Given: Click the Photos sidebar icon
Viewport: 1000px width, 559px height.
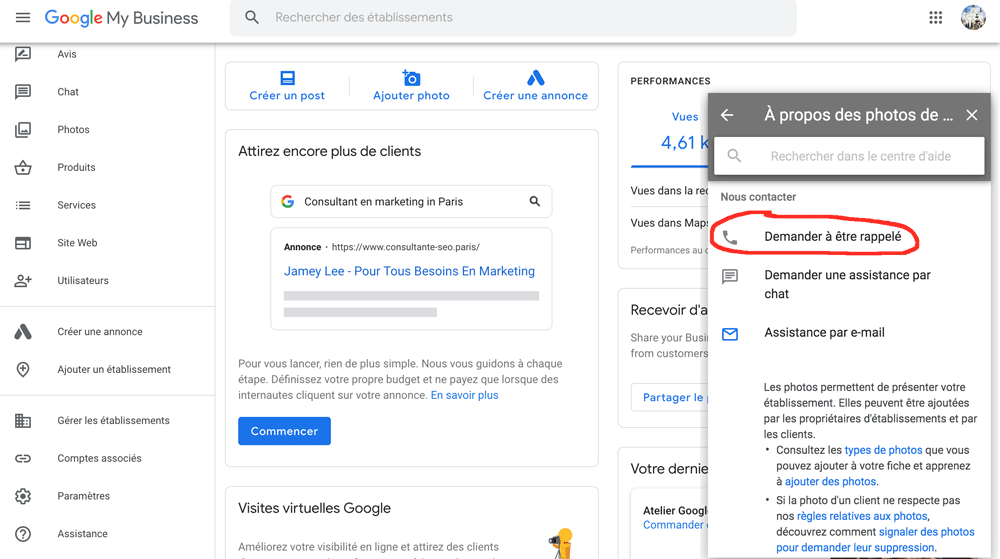Looking at the screenshot, I should coord(23,129).
